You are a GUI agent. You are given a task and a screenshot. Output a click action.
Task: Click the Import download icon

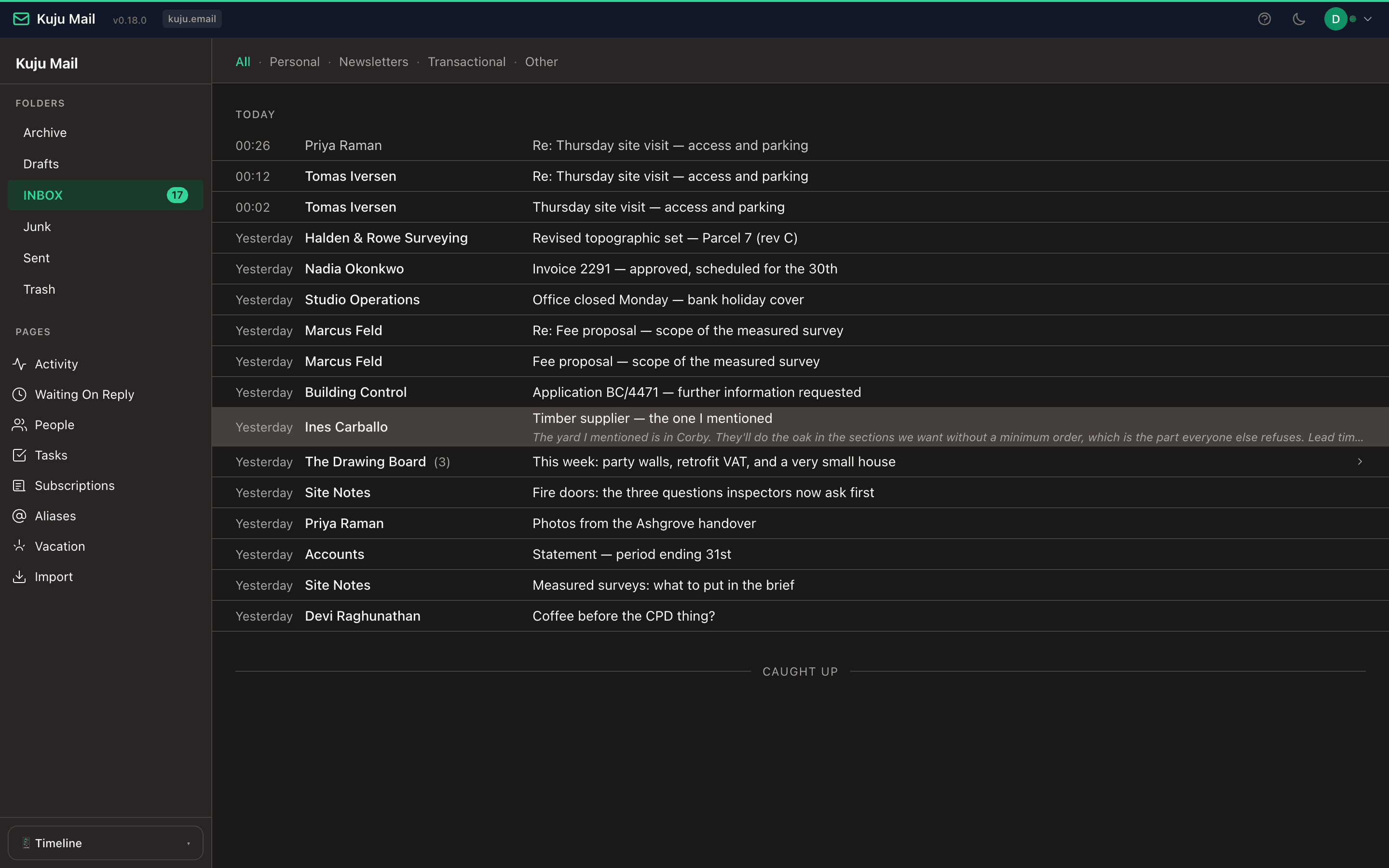pyautogui.click(x=19, y=577)
